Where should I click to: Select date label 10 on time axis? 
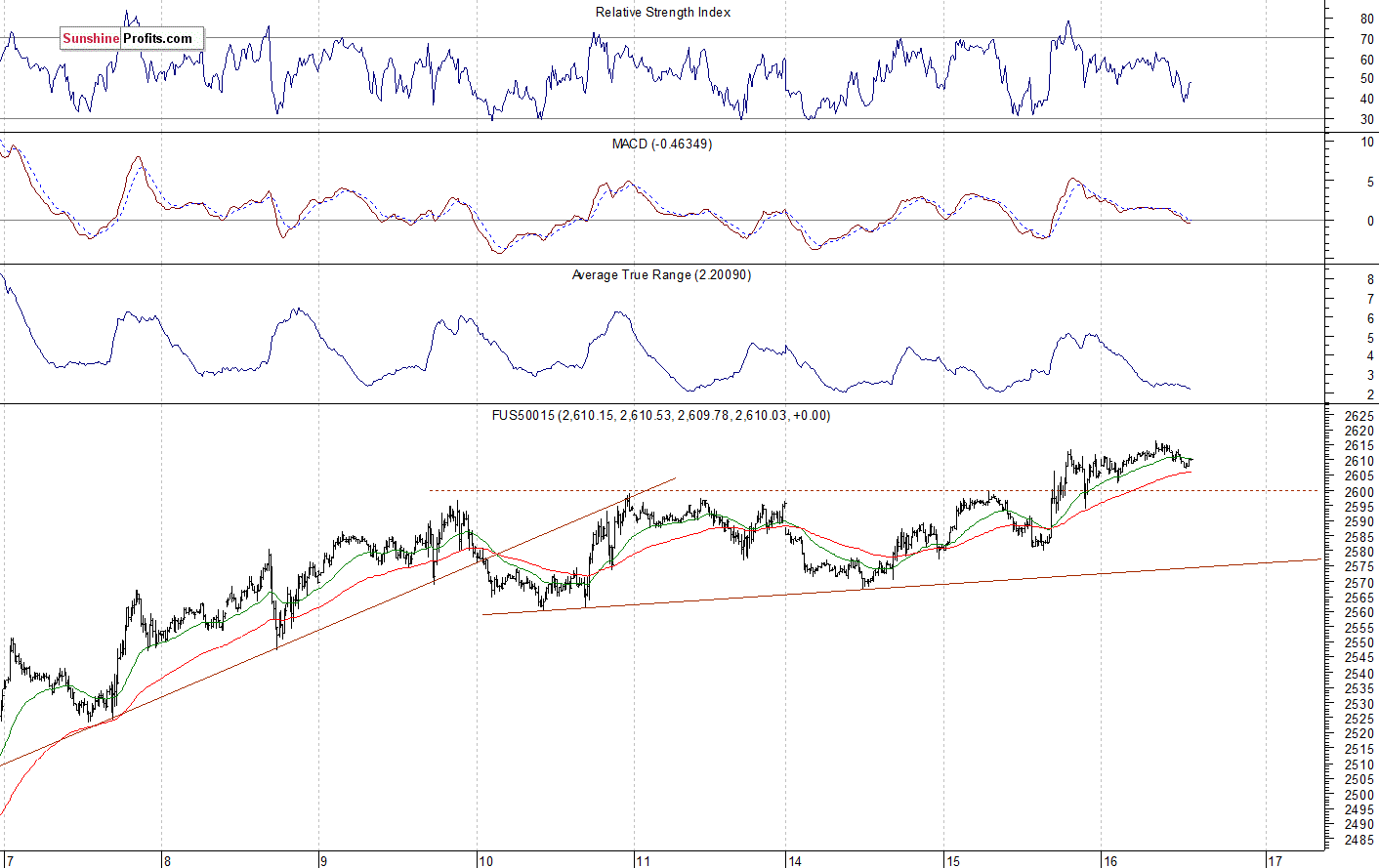click(x=485, y=860)
